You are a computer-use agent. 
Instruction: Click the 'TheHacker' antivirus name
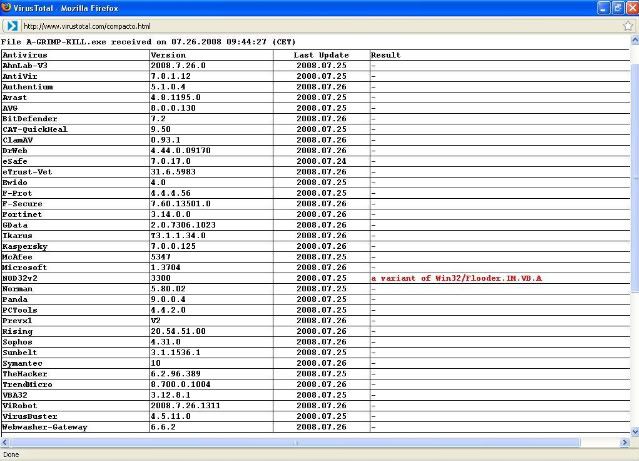click(x=24, y=374)
